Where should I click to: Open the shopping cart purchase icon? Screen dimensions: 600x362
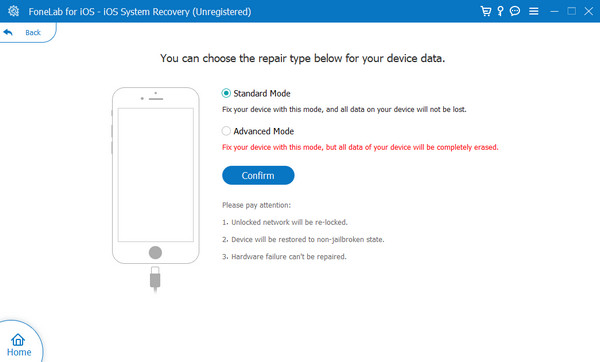click(x=486, y=11)
